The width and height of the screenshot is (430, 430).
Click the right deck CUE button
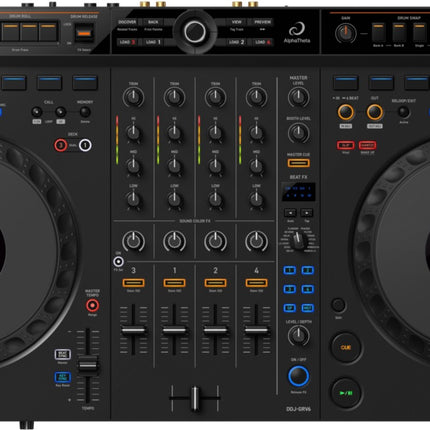(x=346, y=348)
